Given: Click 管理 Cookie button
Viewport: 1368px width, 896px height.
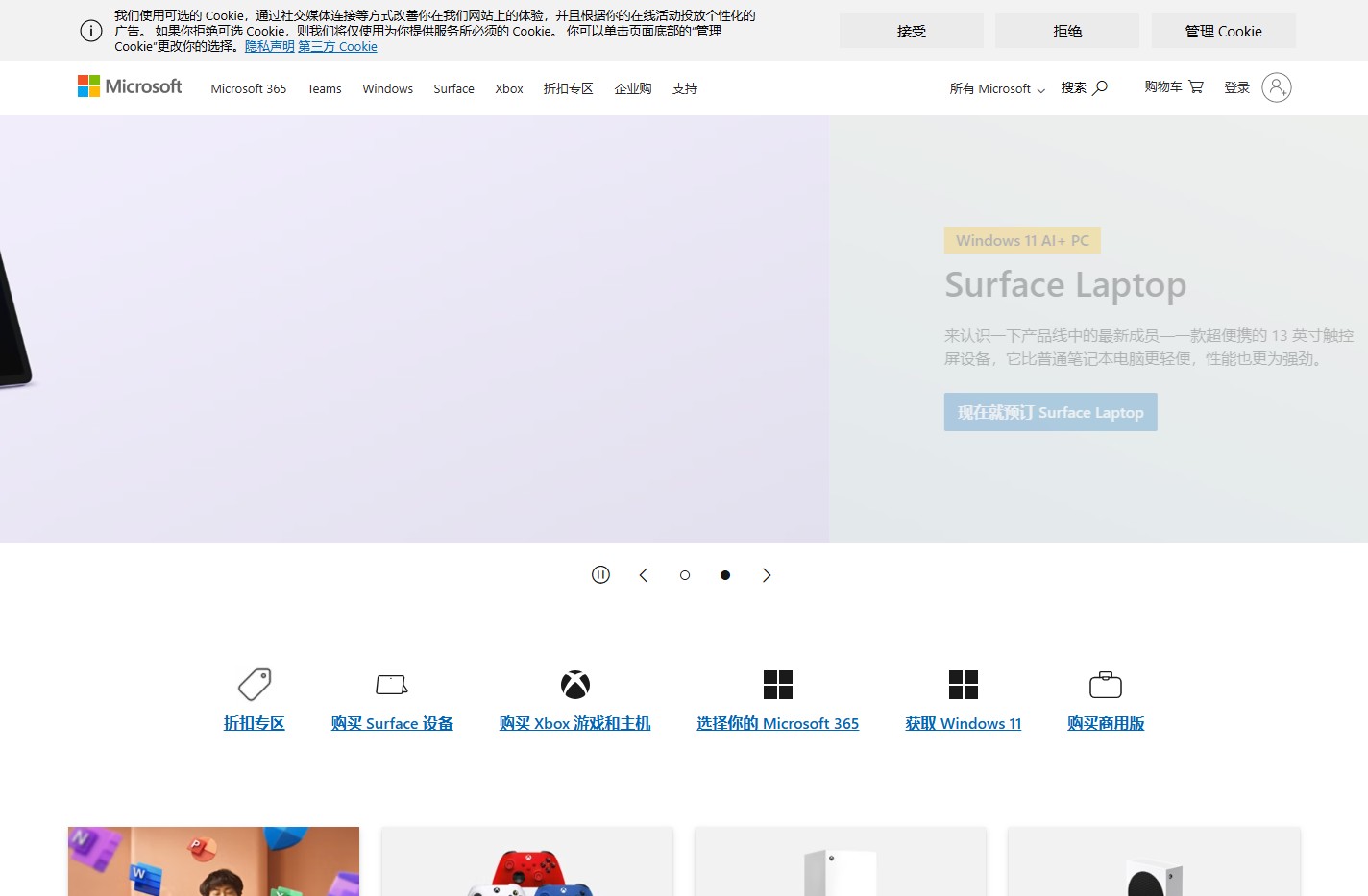Looking at the screenshot, I should 1224,31.
